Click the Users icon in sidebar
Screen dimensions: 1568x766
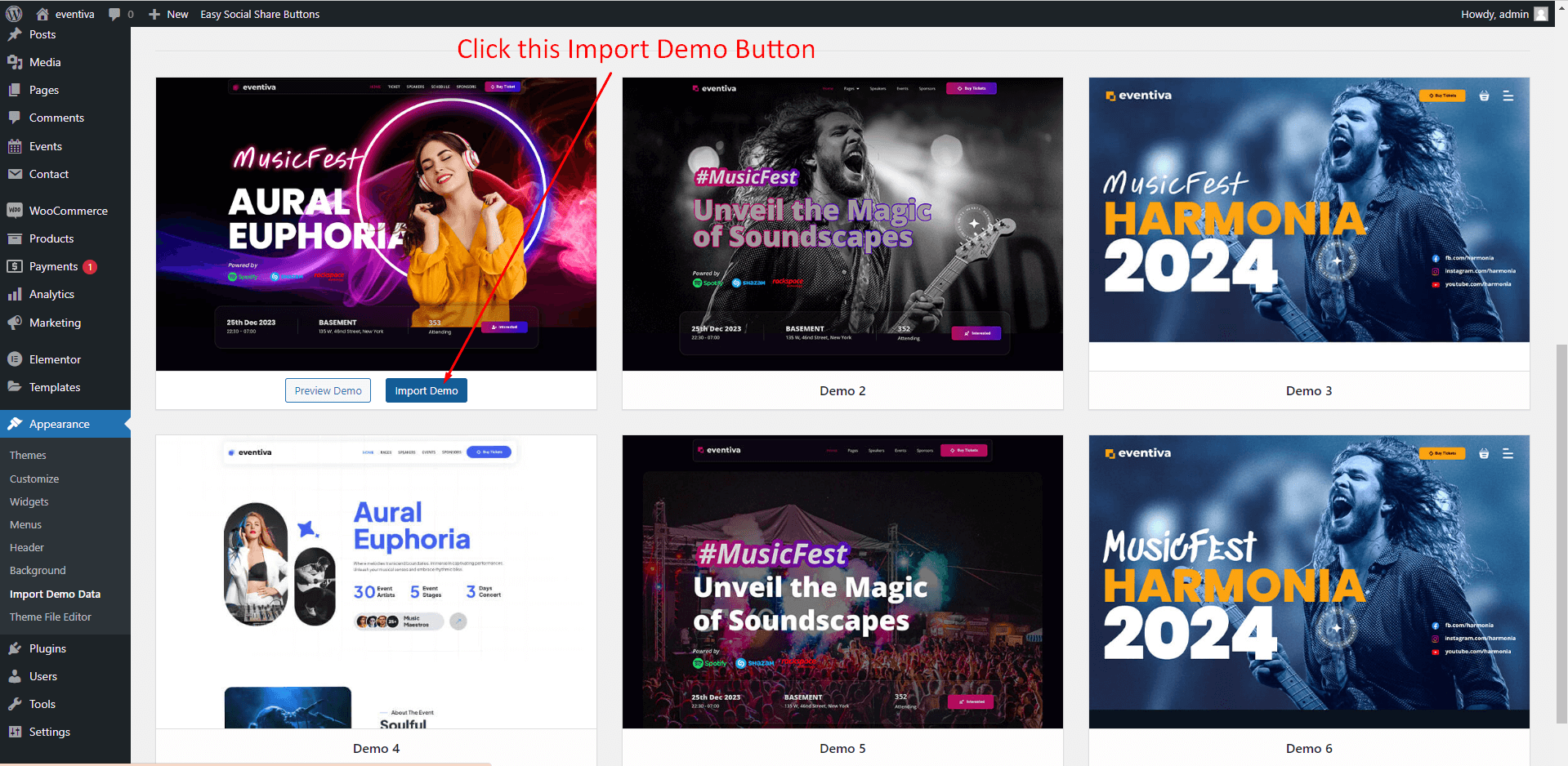coord(15,676)
